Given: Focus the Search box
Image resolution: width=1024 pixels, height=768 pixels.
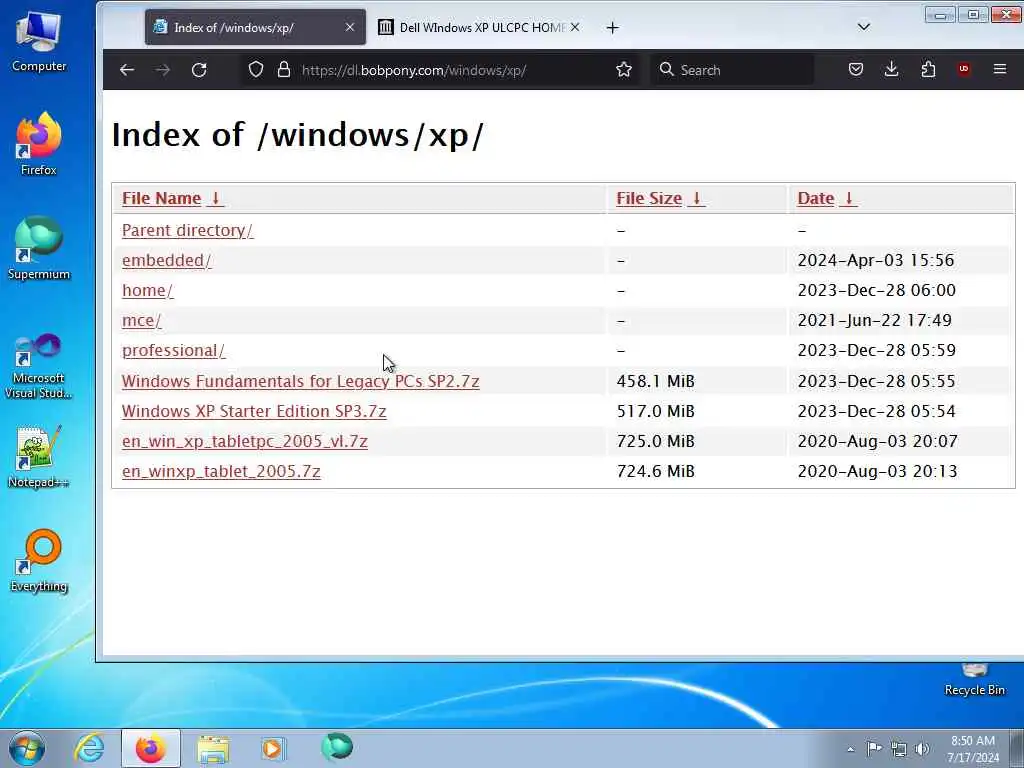Looking at the screenshot, I should (x=733, y=70).
